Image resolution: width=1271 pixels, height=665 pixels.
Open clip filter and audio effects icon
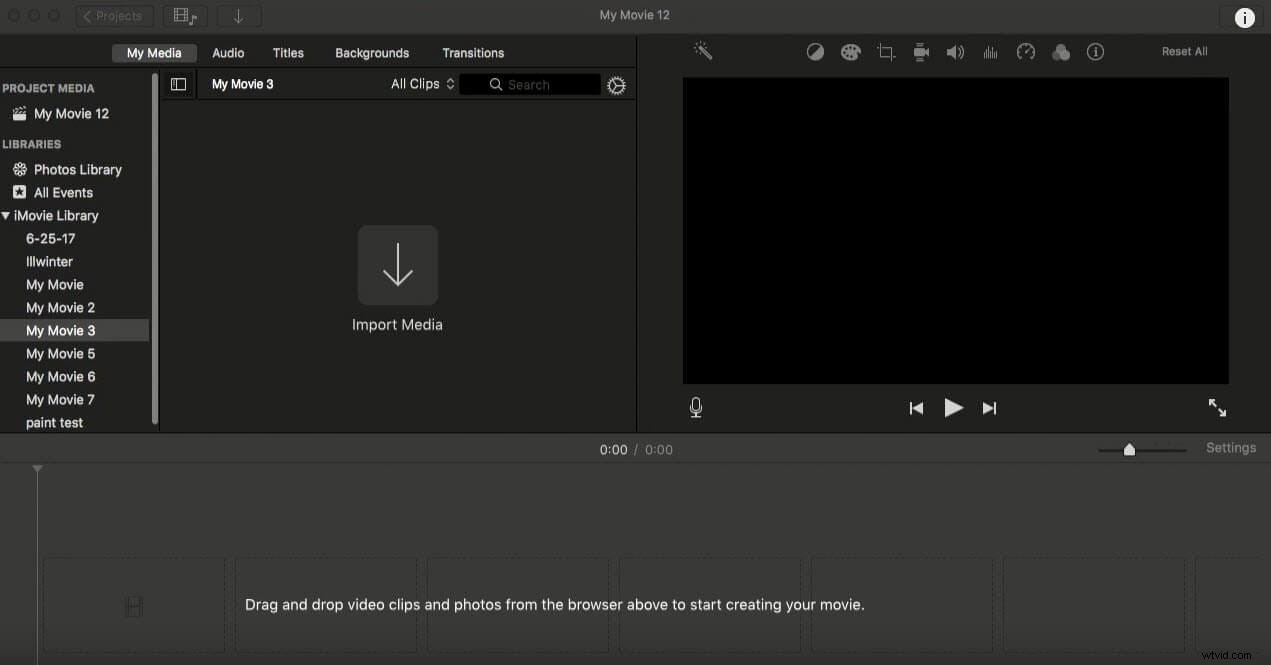(1061, 52)
